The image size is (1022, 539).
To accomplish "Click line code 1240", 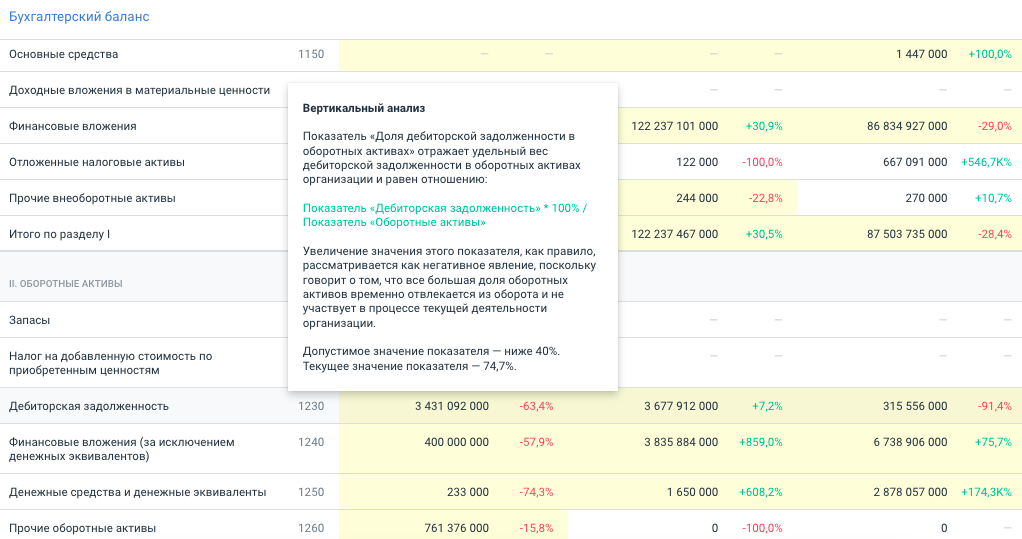I will click(311, 442).
